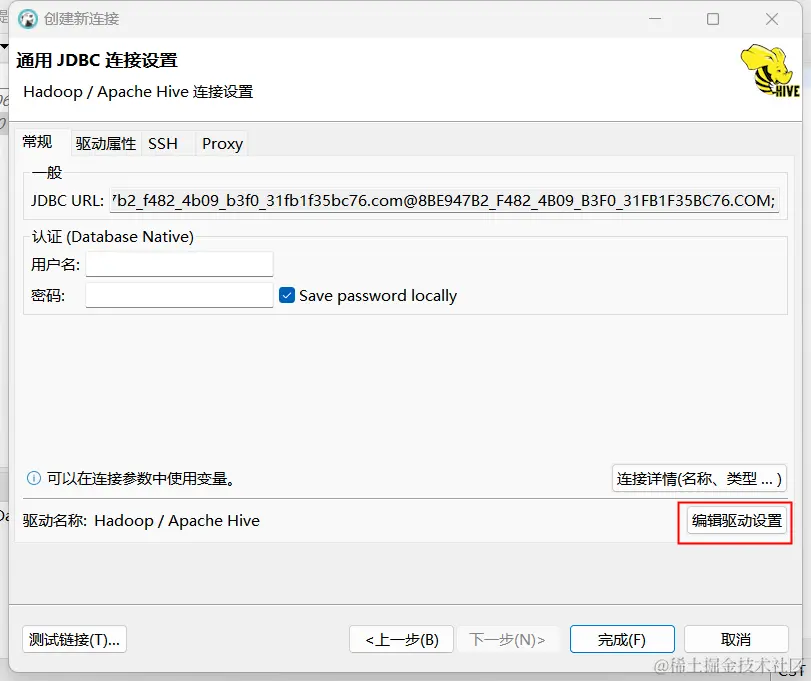The height and width of the screenshot is (681, 811).
Task: Click the 可以在连接参数中使用变量 hint text
Action: [x=142, y=478]
